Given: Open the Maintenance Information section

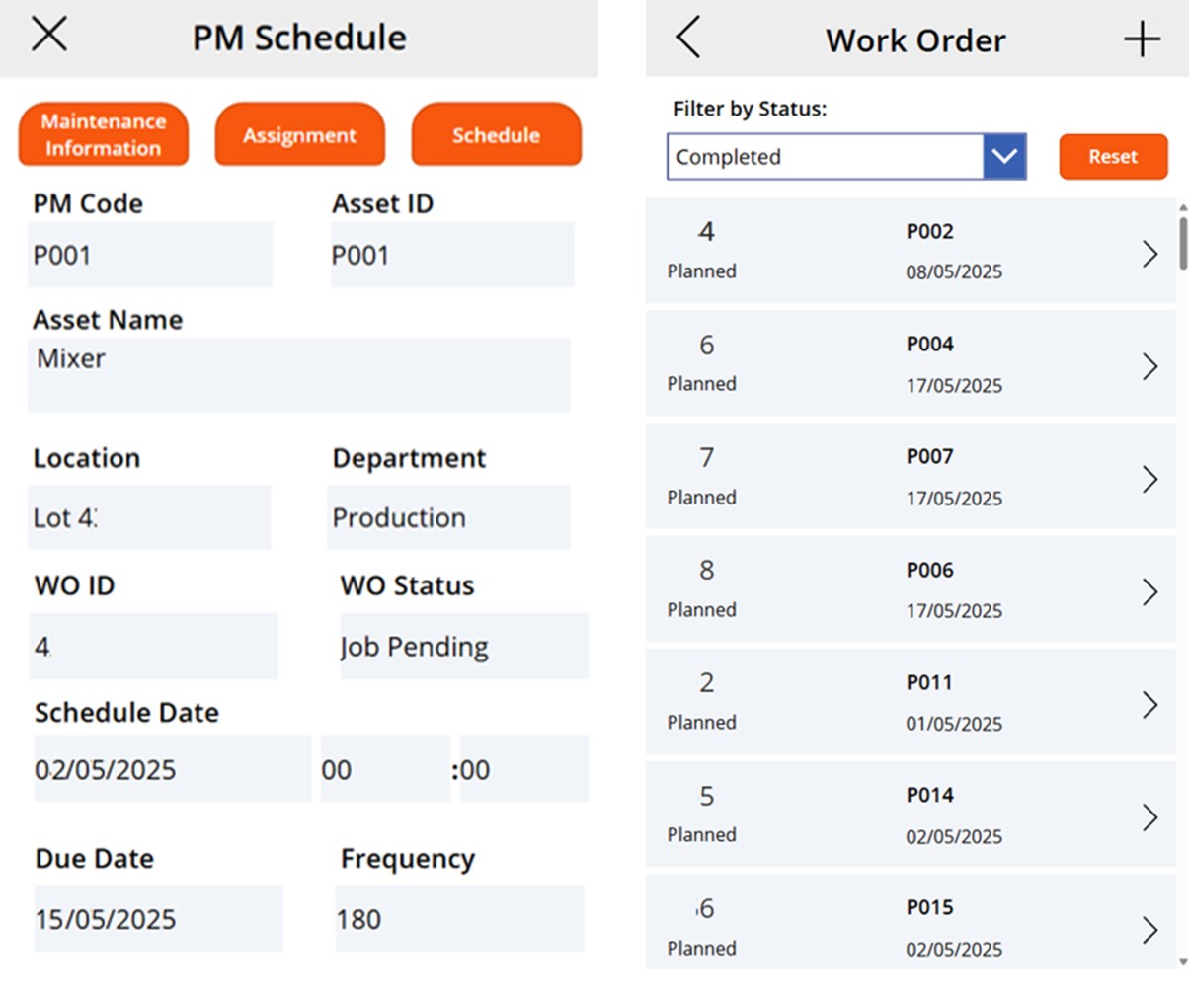Looking at the screenshot, I should coord(103,133).
